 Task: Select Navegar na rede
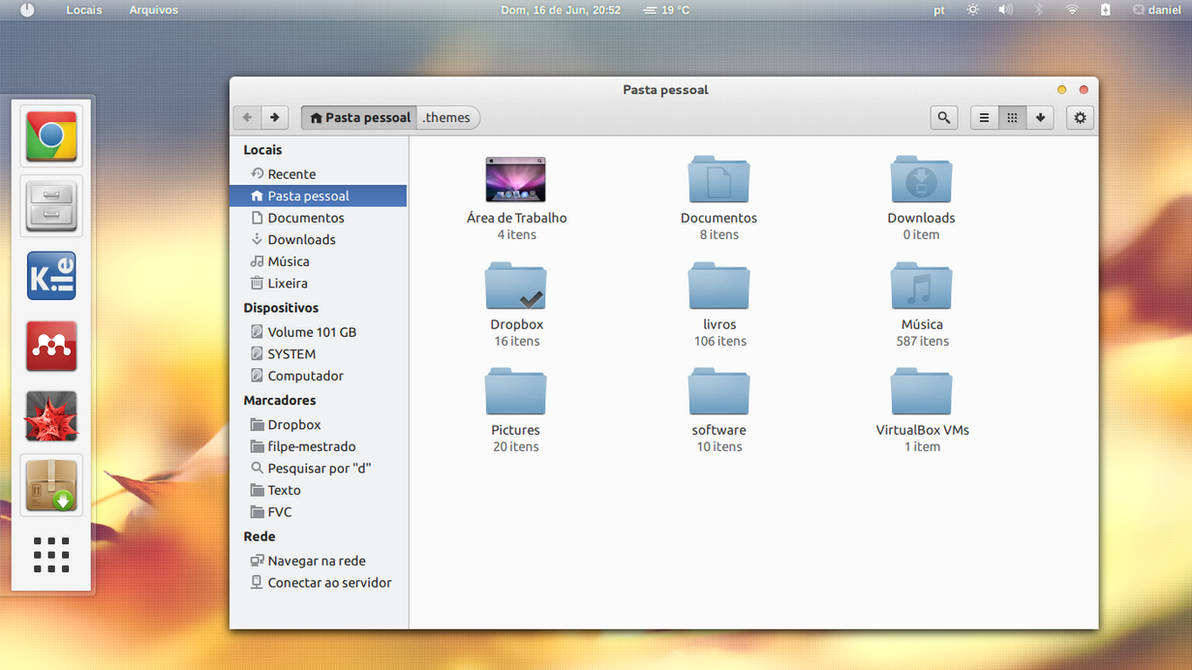318,560
